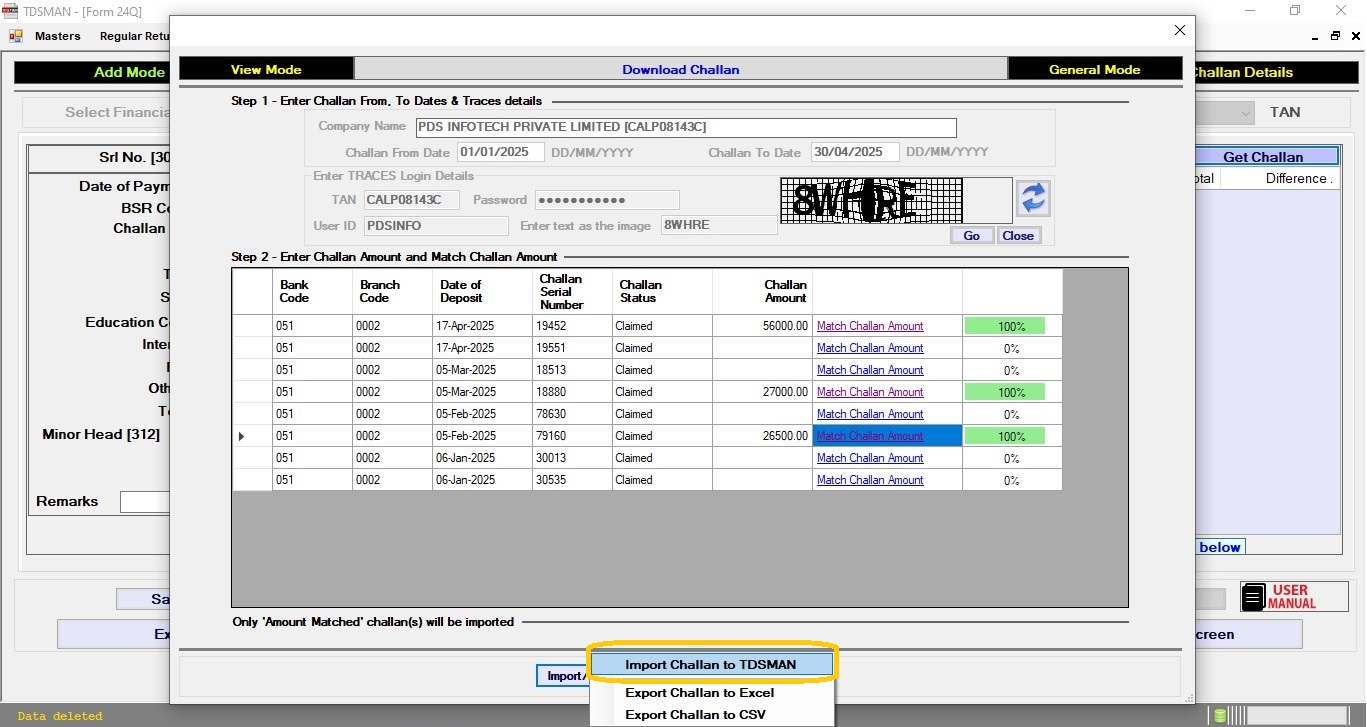Choose Export Challan to Excel
The width and height of the screenshot is (1367, 727).
700,693
